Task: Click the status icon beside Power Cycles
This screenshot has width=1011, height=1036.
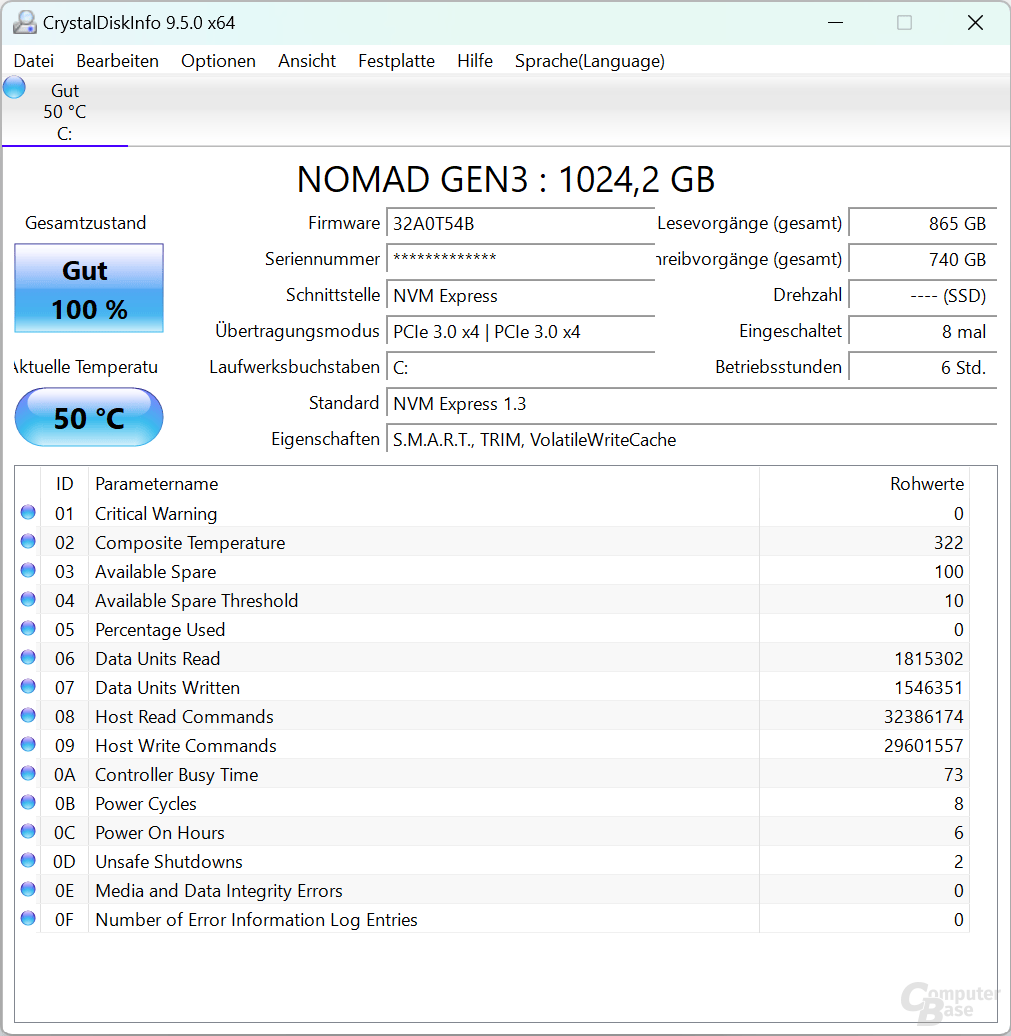Action: coord(28,803)
